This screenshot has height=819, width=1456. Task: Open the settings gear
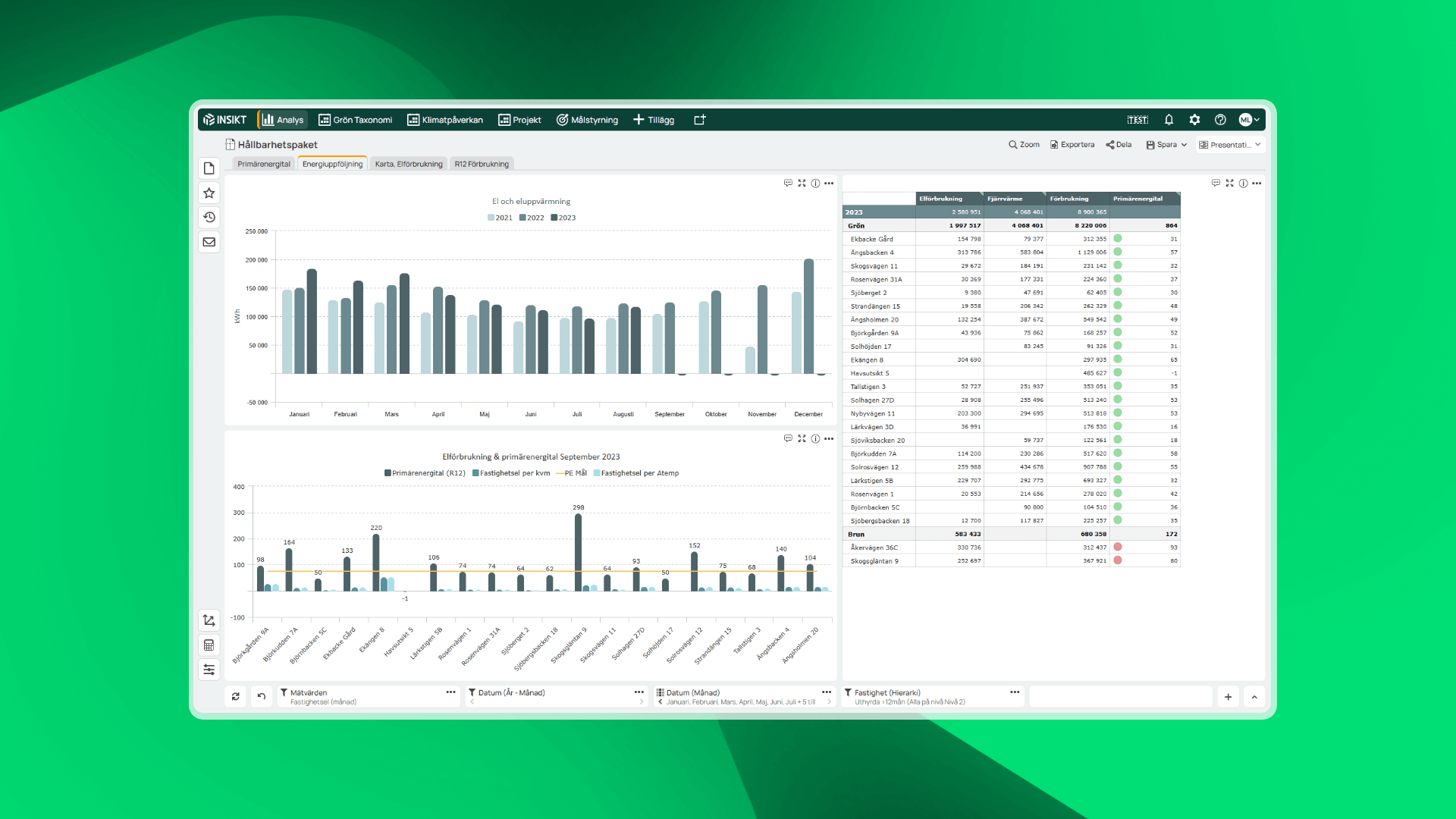pyautogui.click(x=1194, y=120)
